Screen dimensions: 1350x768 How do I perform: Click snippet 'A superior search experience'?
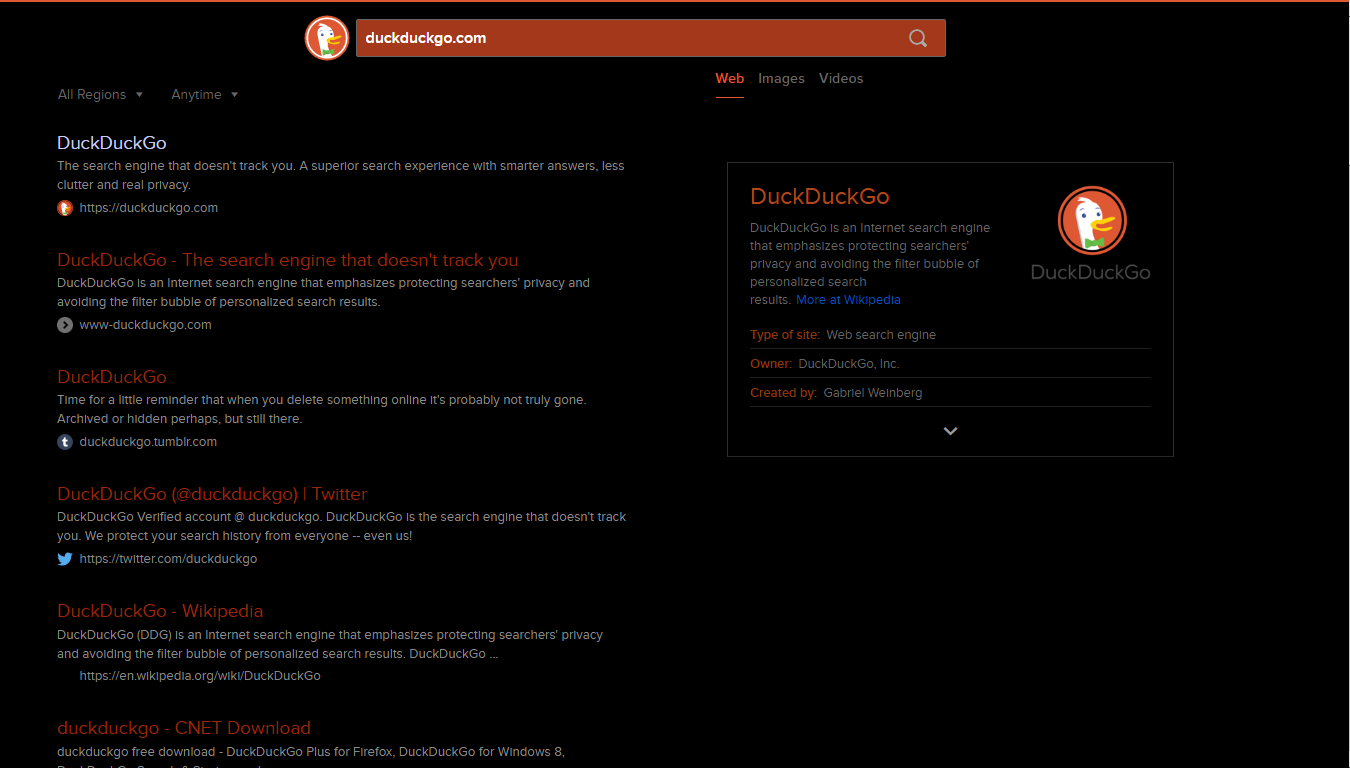340,175
